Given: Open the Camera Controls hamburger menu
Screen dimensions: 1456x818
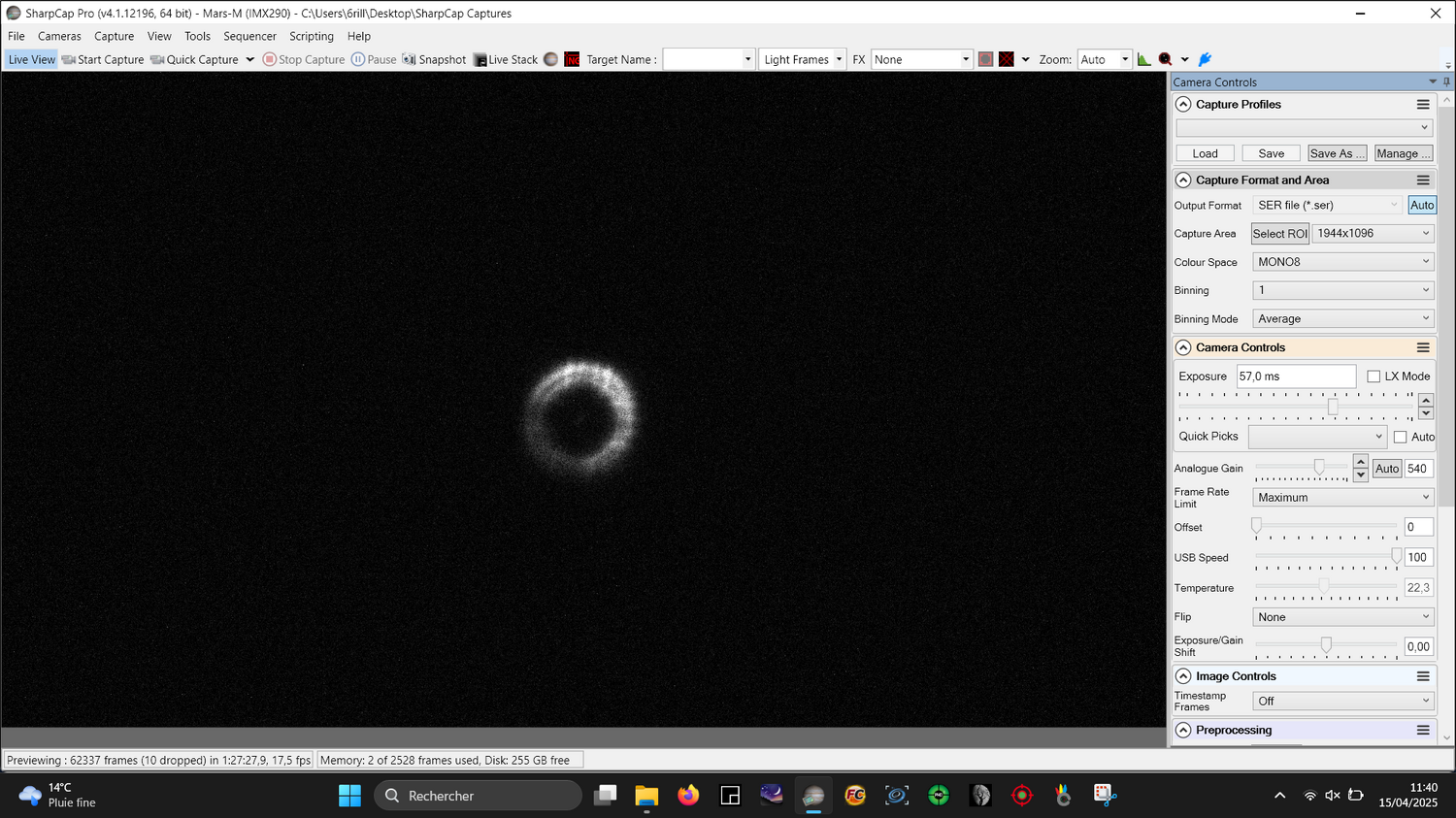Looking at the screenshot, I should point(1423,346).
